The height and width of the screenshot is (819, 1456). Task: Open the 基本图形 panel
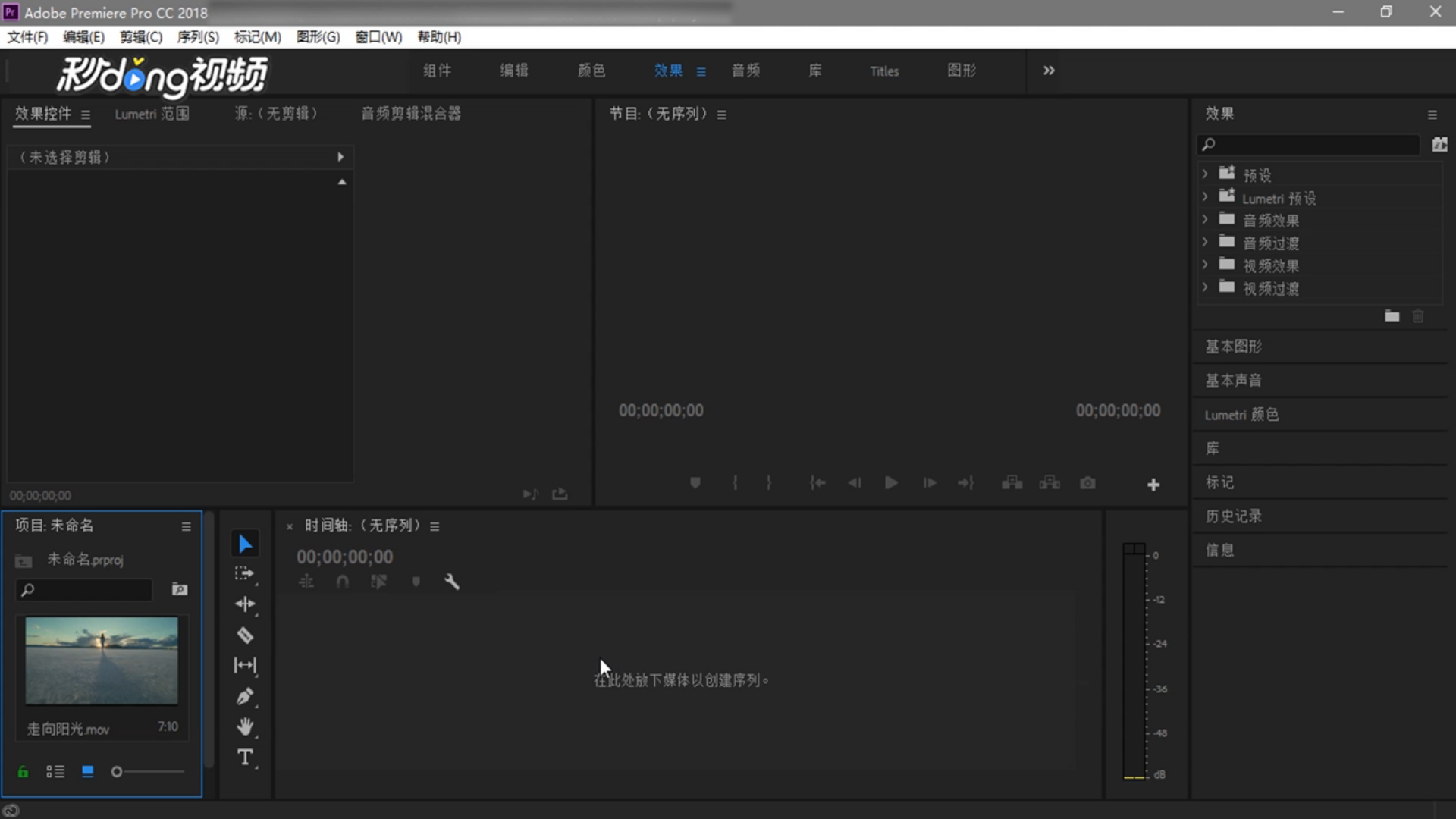[x=1234, y=347]
